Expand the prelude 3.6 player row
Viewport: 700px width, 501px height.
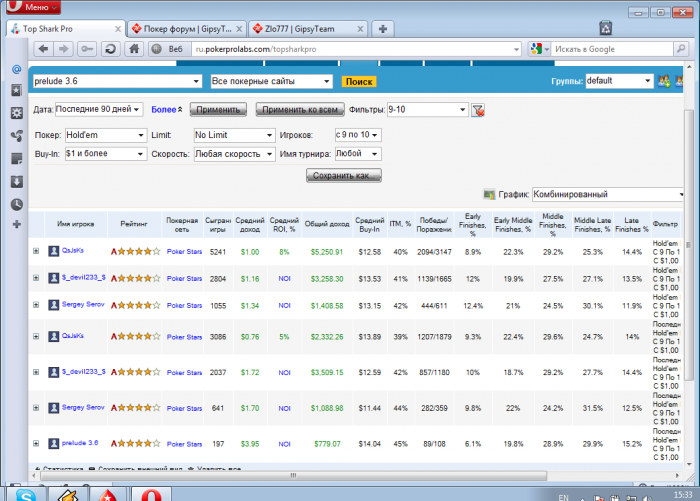pyautogui.click(x=36, y=444)
